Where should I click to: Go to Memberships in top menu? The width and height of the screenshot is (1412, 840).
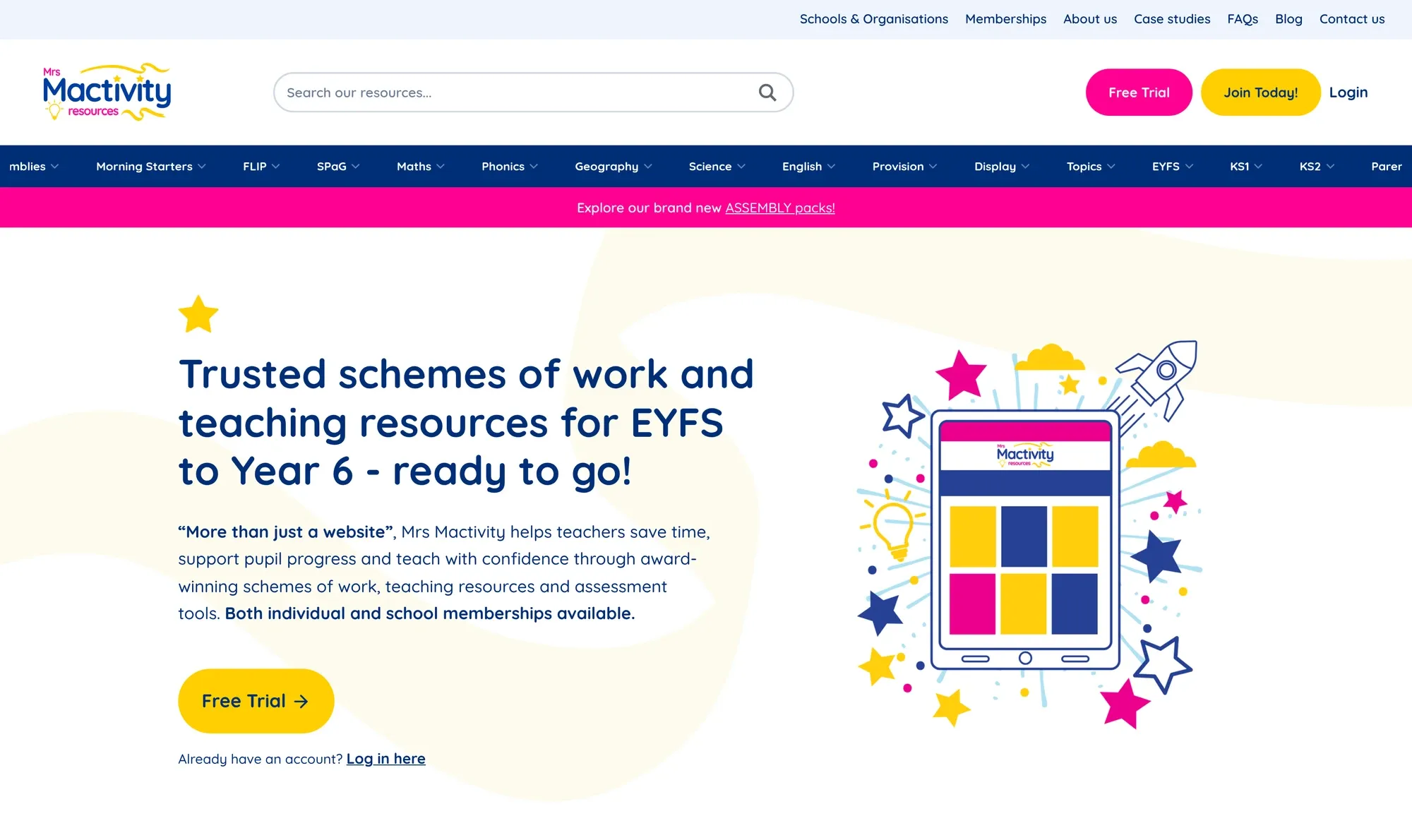tap(1005, 19)
